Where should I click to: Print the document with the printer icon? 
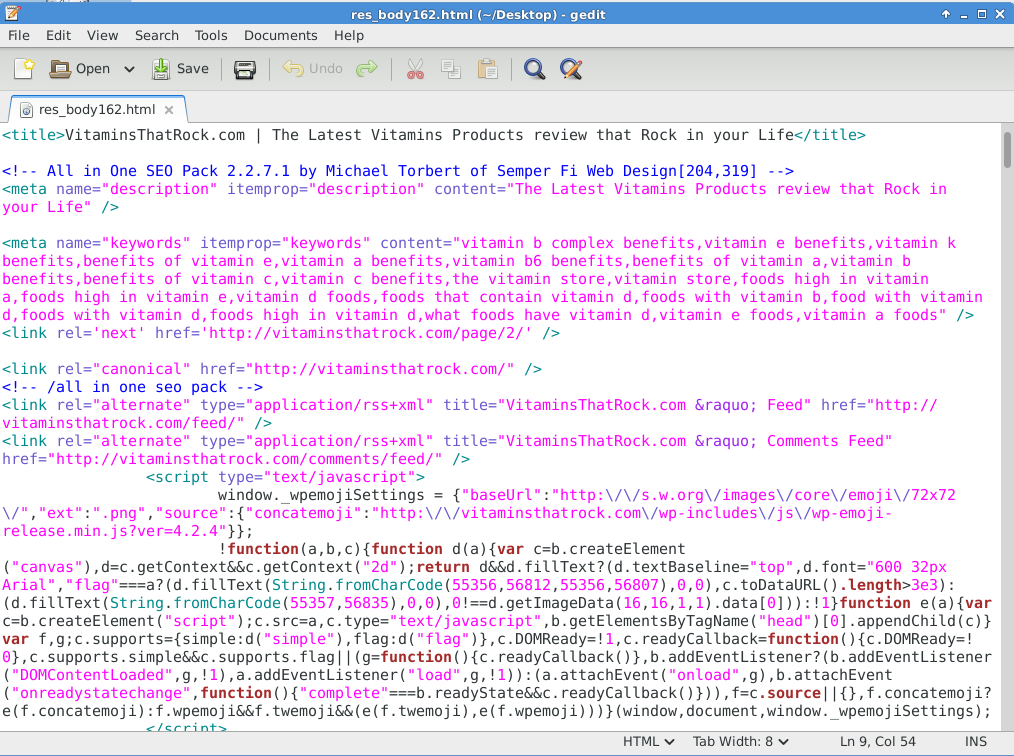point(244,69)
